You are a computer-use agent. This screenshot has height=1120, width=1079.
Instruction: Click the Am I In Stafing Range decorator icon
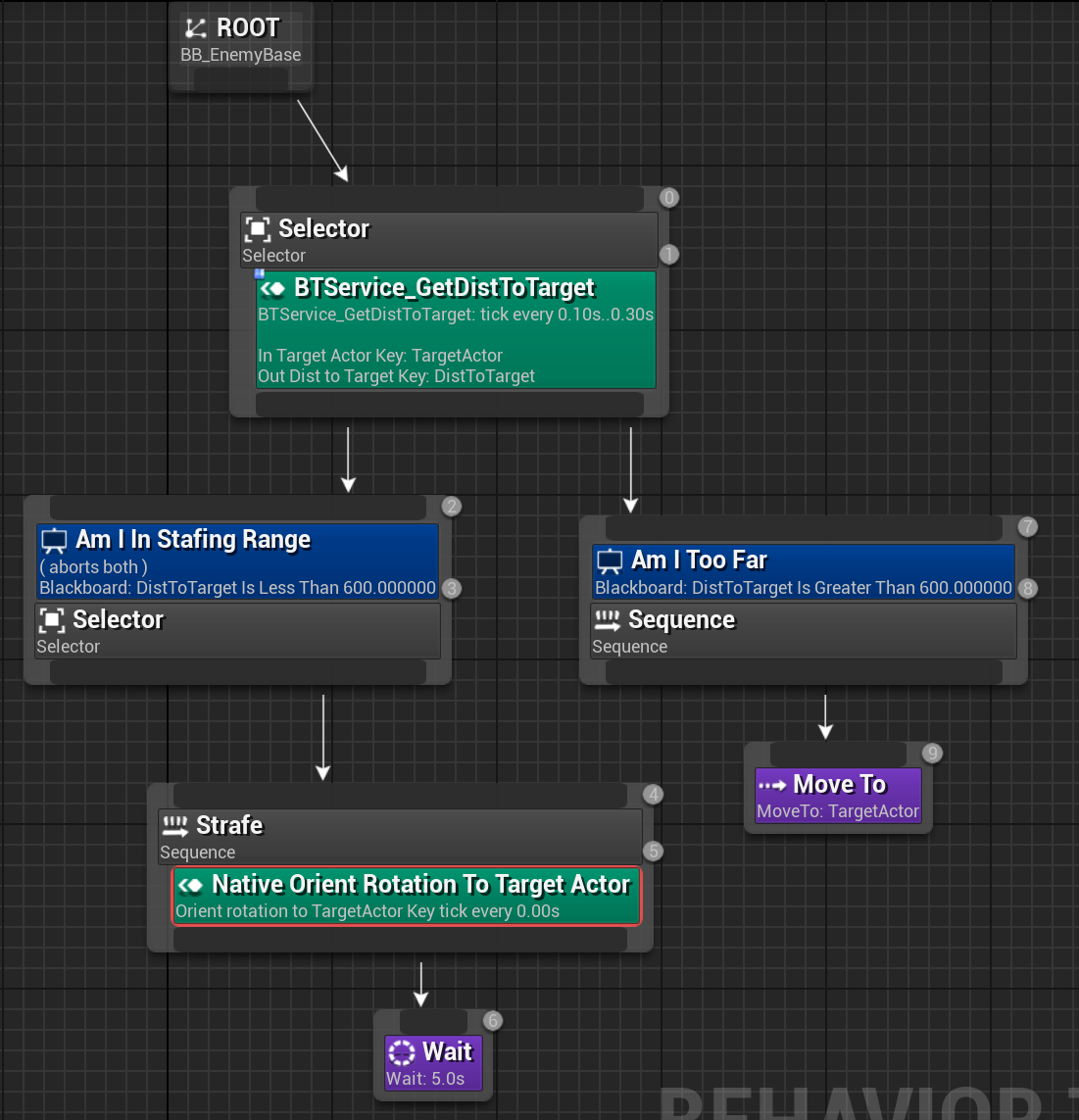54,541
